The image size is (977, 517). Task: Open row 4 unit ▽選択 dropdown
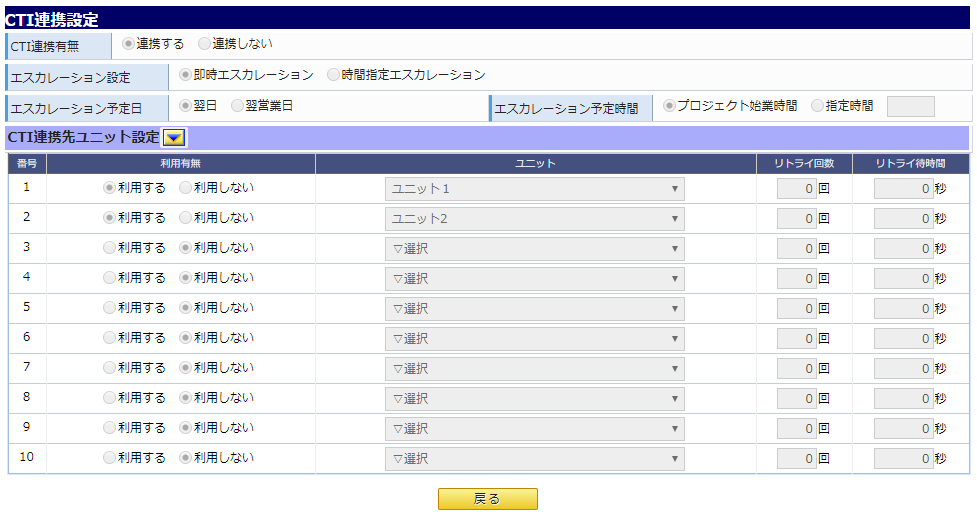535,278
